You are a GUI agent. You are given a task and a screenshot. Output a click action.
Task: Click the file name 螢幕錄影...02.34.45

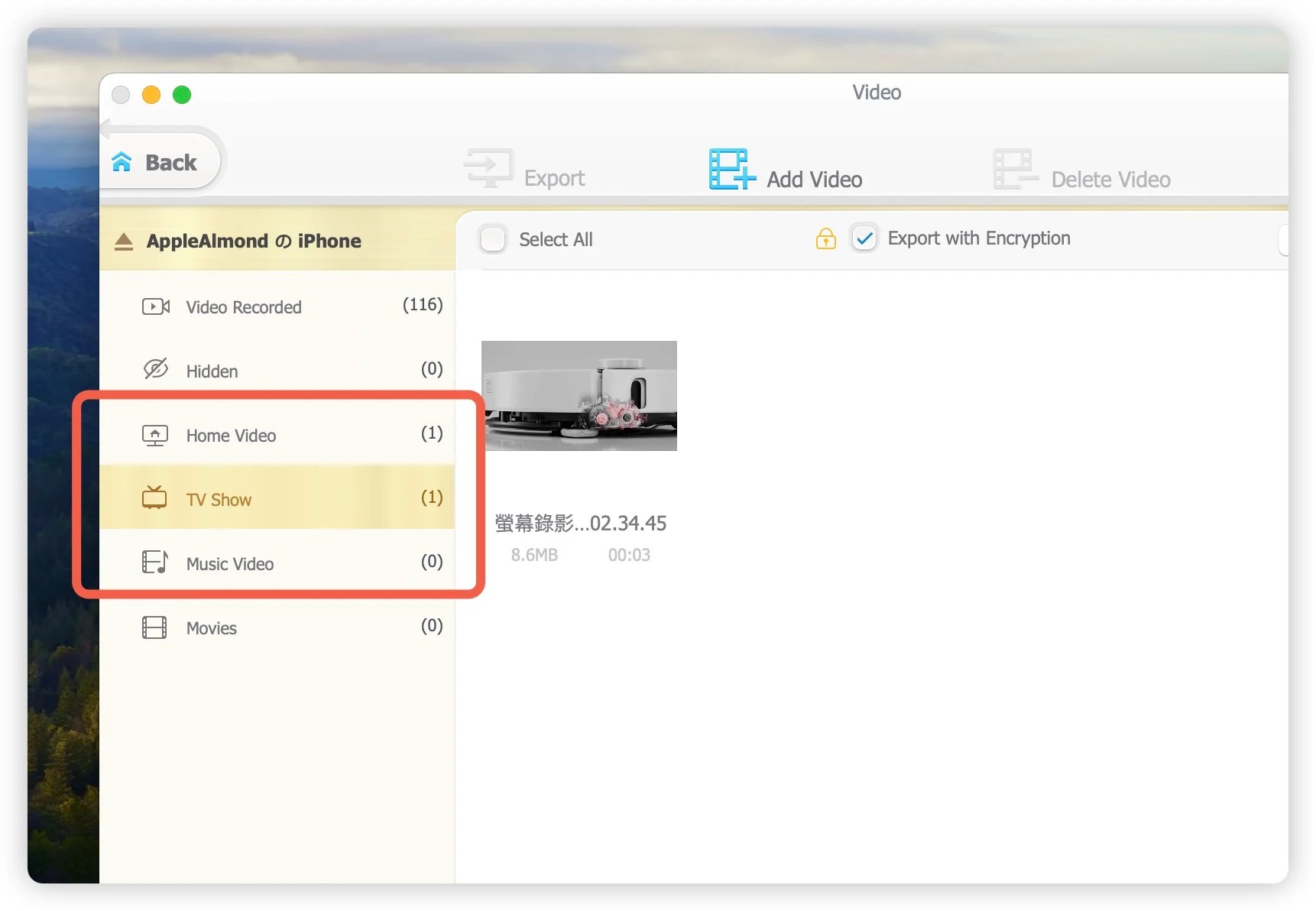click(x=581, y=524)
